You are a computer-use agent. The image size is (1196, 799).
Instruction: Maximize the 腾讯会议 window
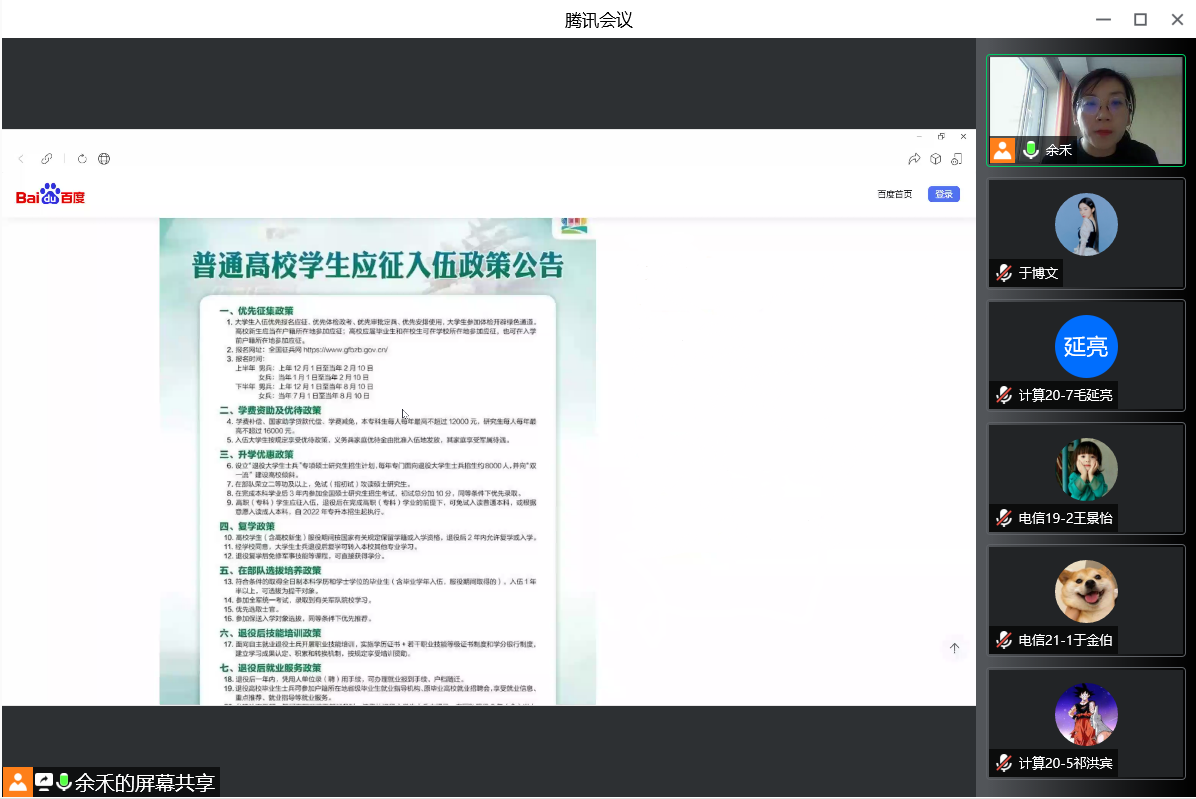[1140, 20]
